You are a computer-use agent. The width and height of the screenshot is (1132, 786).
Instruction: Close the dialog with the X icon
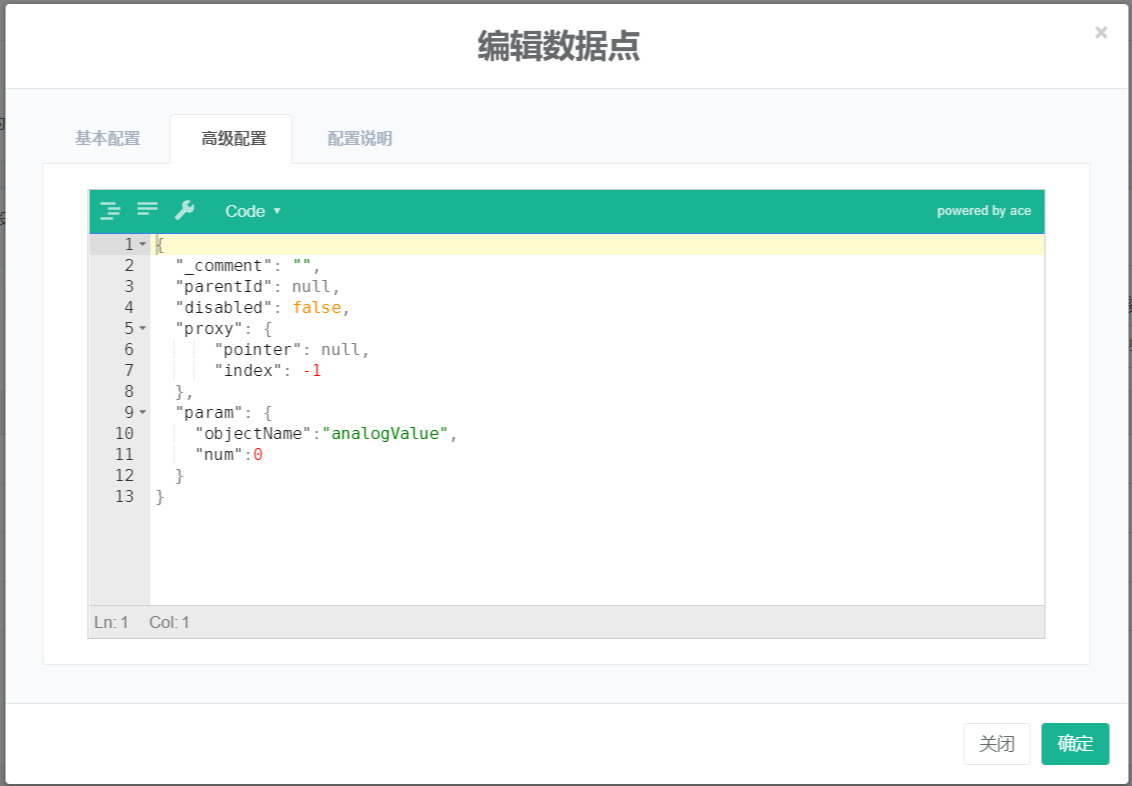click(1101, 33)
